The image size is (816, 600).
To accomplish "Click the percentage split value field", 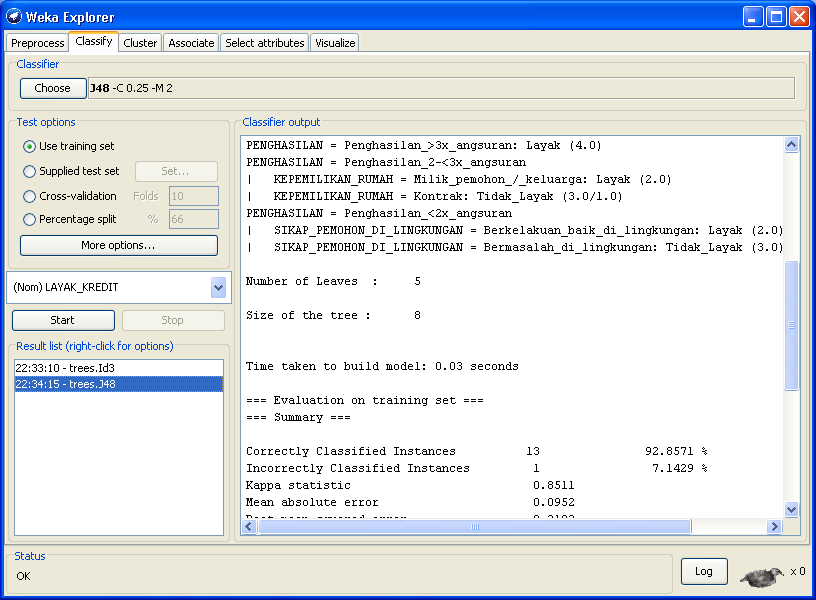I will [194, 219].
